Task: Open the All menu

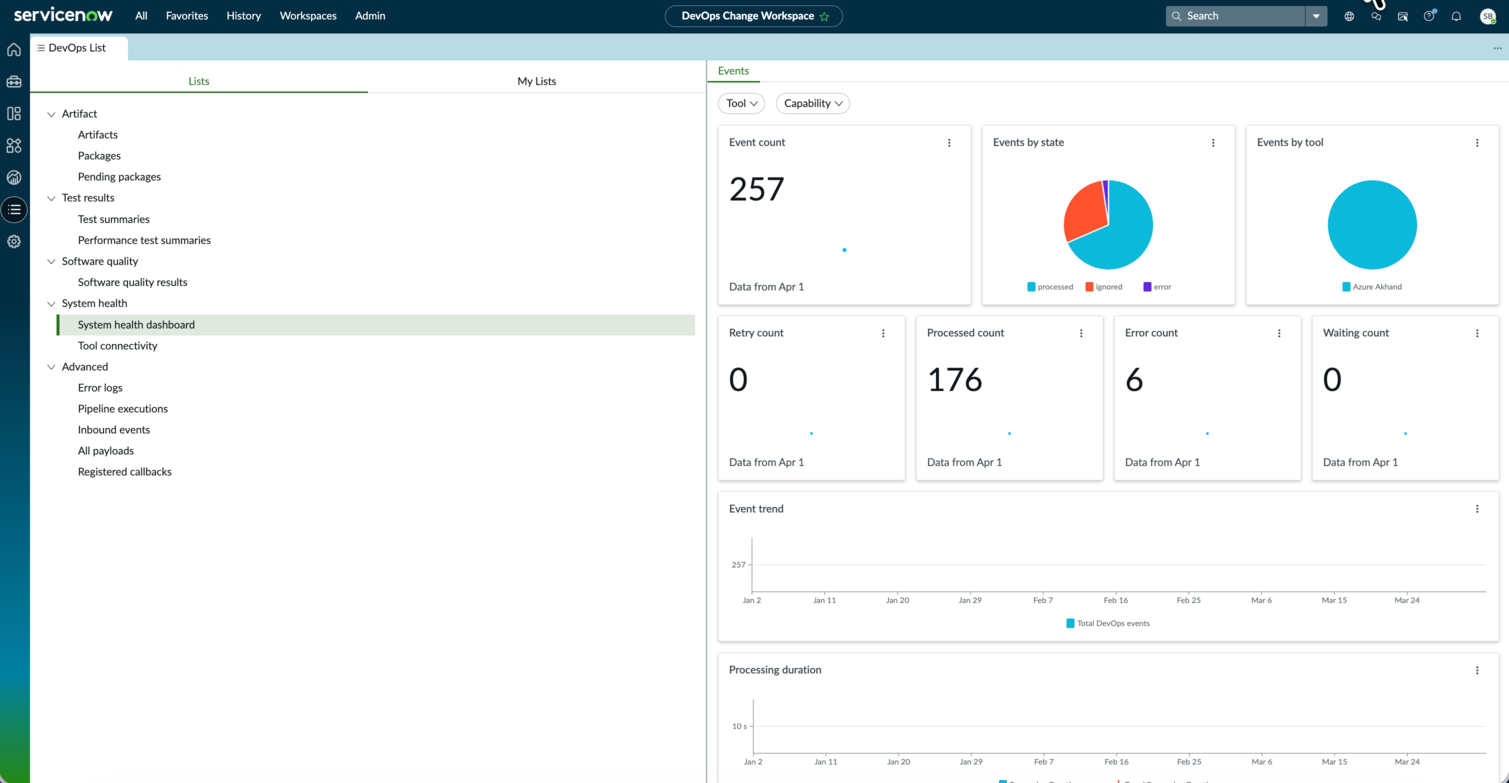Action: pos(141,16)
